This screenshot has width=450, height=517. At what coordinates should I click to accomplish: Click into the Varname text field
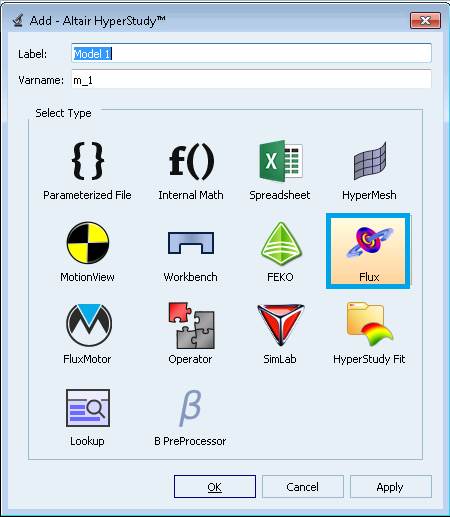(251, 79)
